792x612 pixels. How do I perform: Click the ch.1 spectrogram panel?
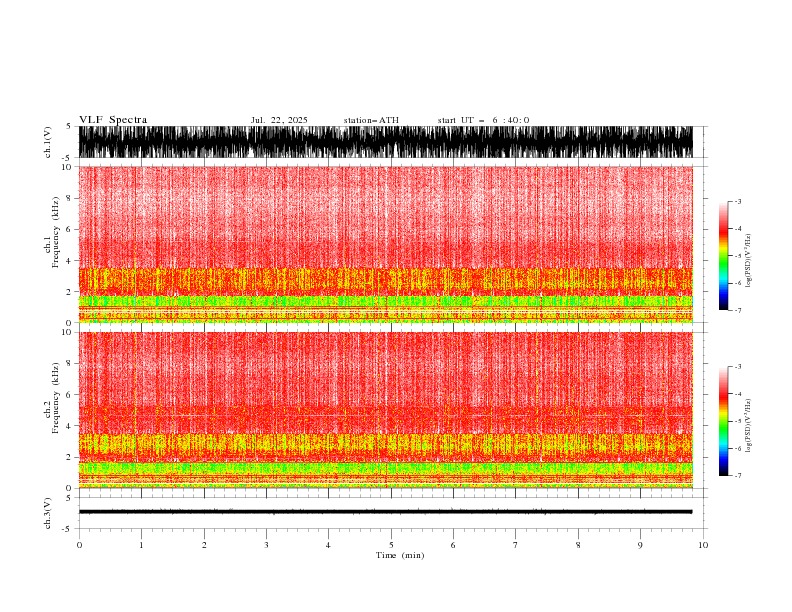(385, 244)
